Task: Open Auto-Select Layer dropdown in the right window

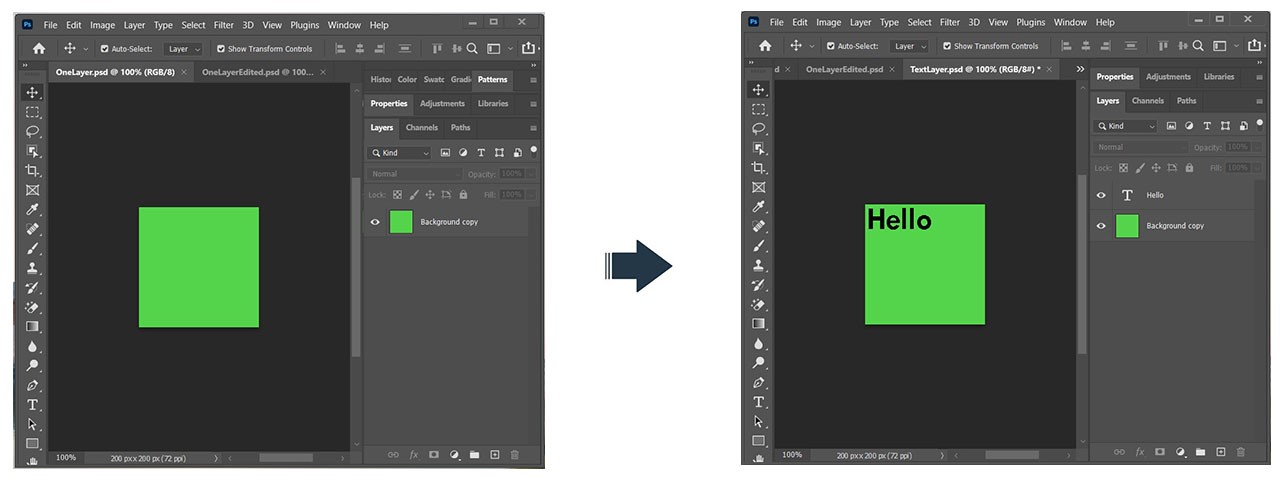Action: [x=910, y=46]
